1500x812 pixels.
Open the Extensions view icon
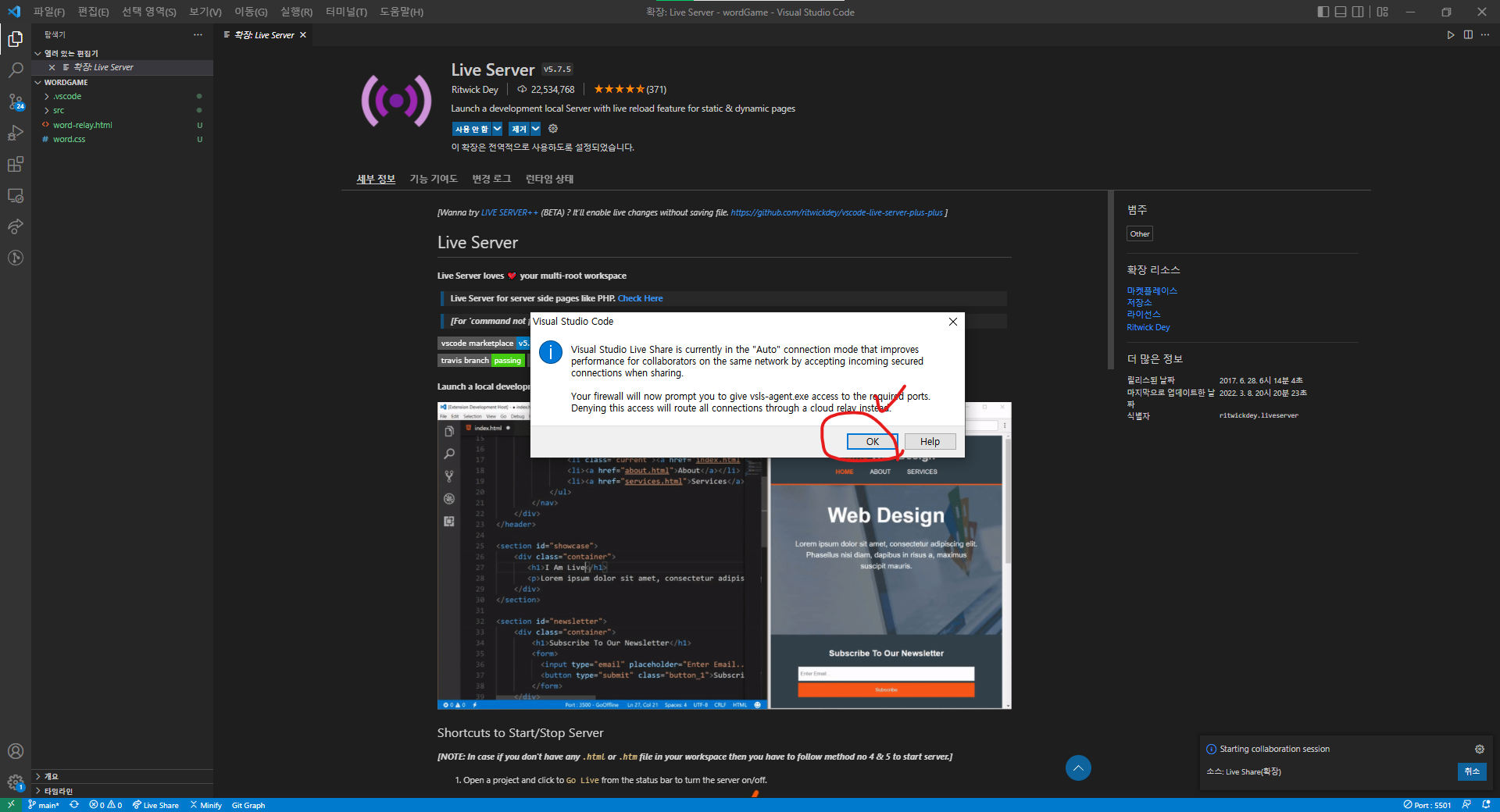[16, 164]
